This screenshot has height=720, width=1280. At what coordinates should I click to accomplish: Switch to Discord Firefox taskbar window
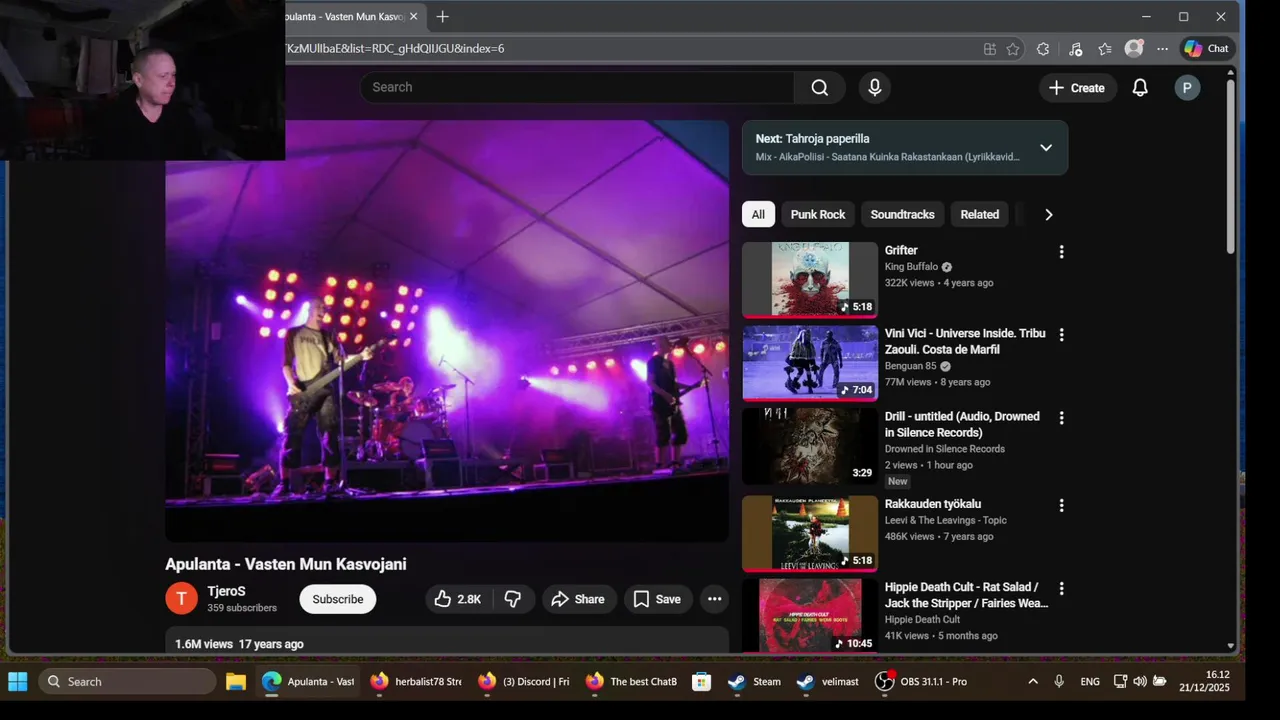[524, 682]
